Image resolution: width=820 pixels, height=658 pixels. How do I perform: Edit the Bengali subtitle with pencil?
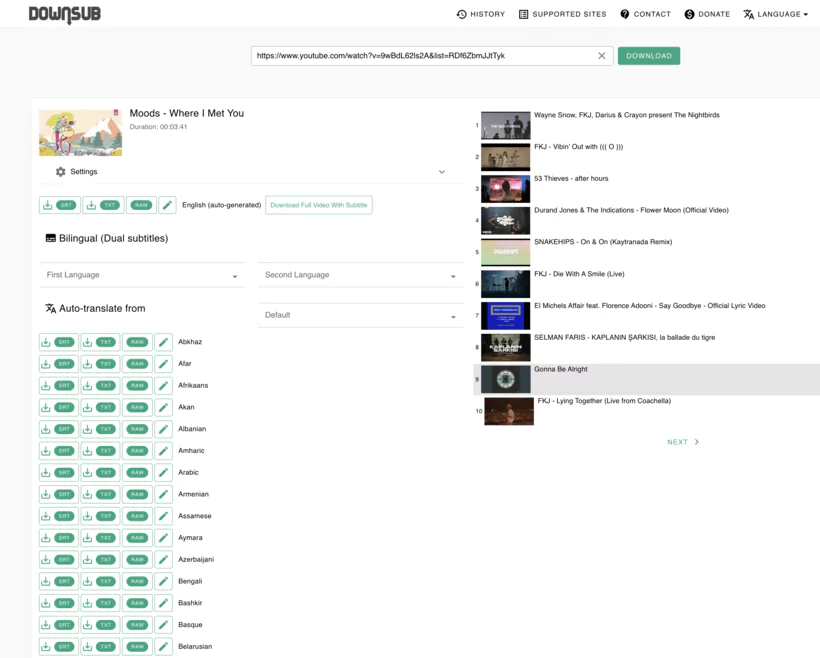pos(164,581)
